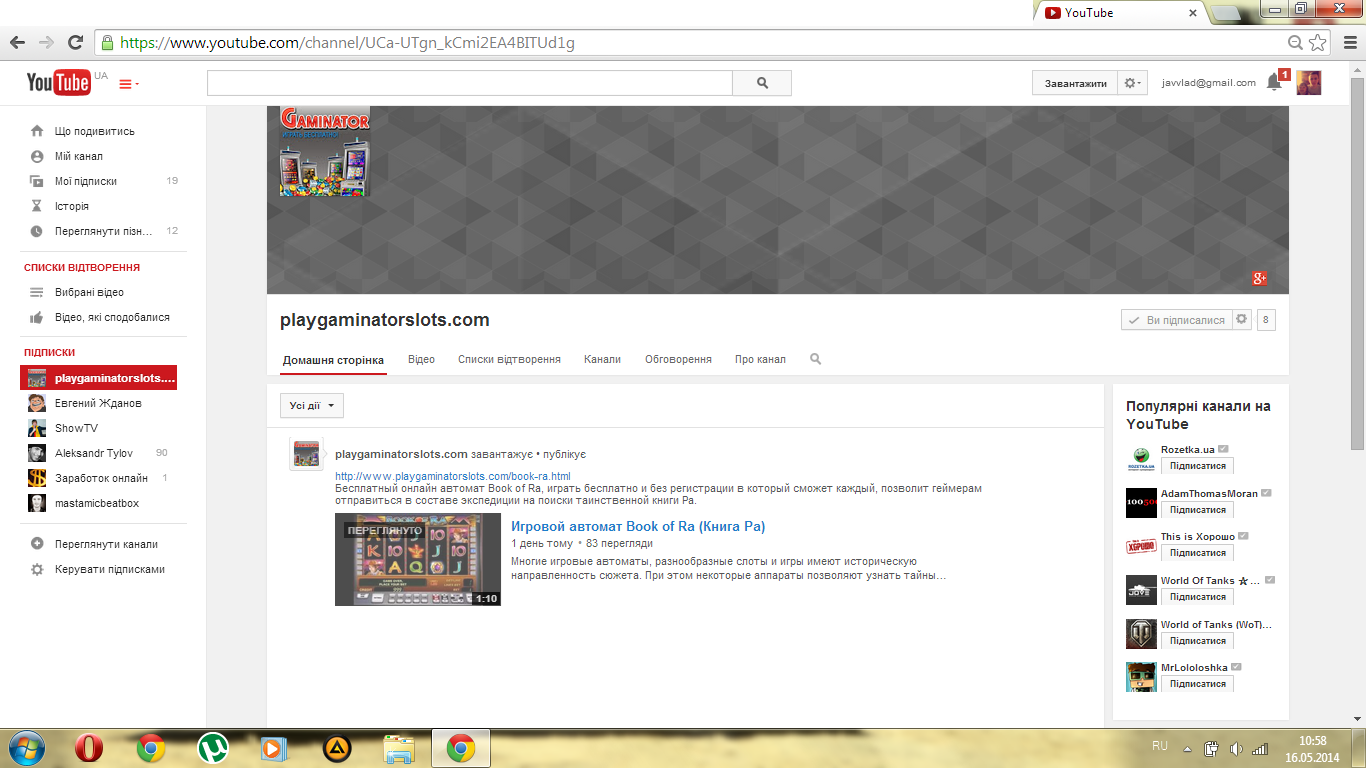Switch to the Домашня сторінка tab
This screenshot has height=768, width=1366.
[333, 360]
